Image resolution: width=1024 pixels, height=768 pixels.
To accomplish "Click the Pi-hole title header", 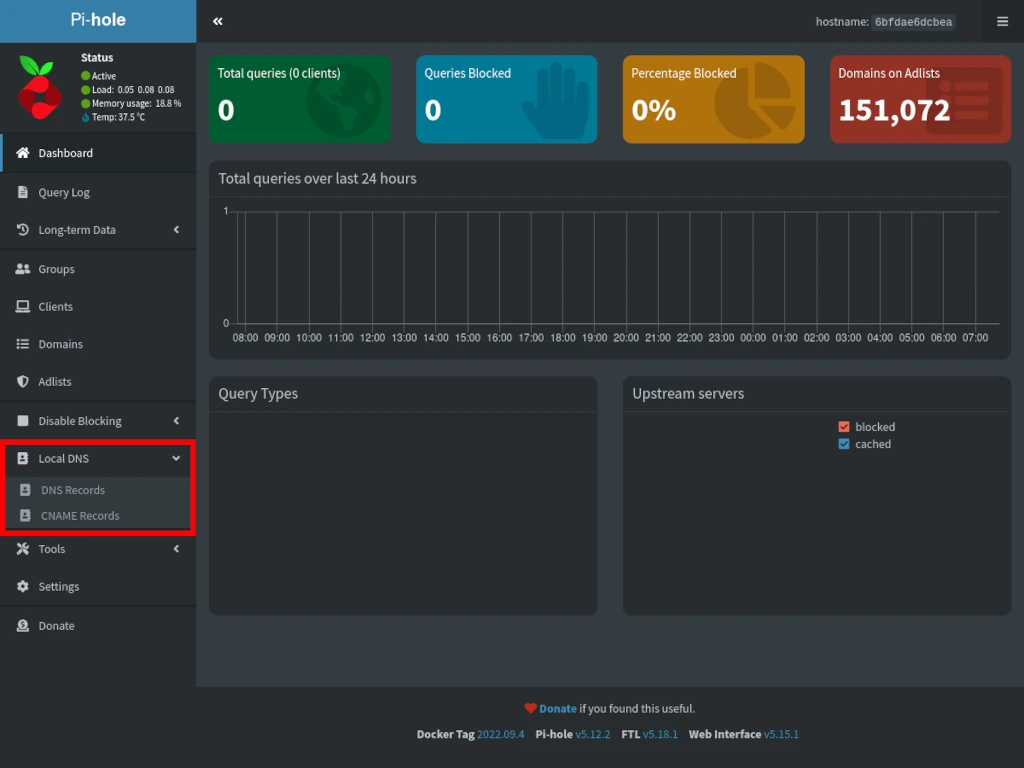I will pos(98,20).
